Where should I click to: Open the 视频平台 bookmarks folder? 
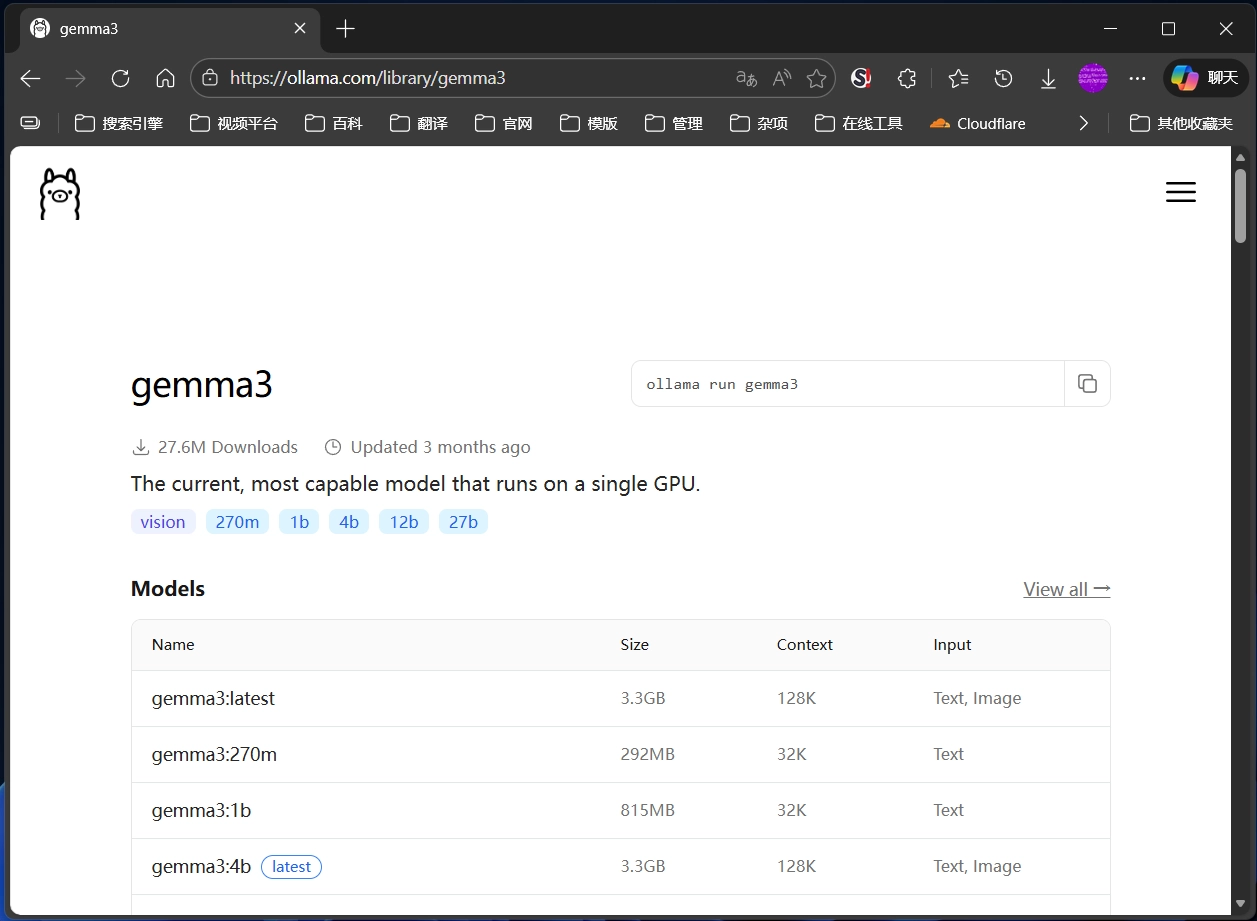coord(234,123)
